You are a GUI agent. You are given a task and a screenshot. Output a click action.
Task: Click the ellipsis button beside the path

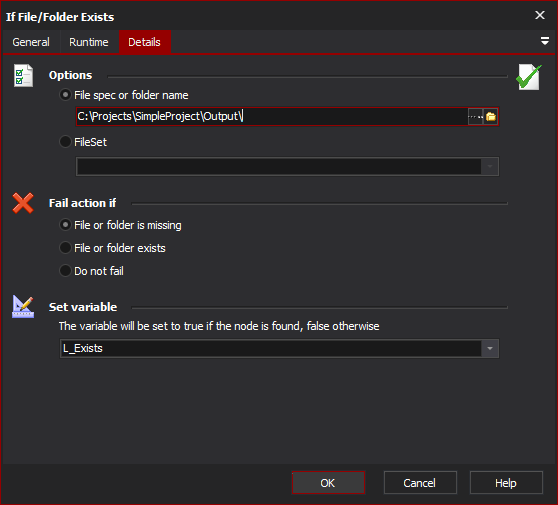475,116
